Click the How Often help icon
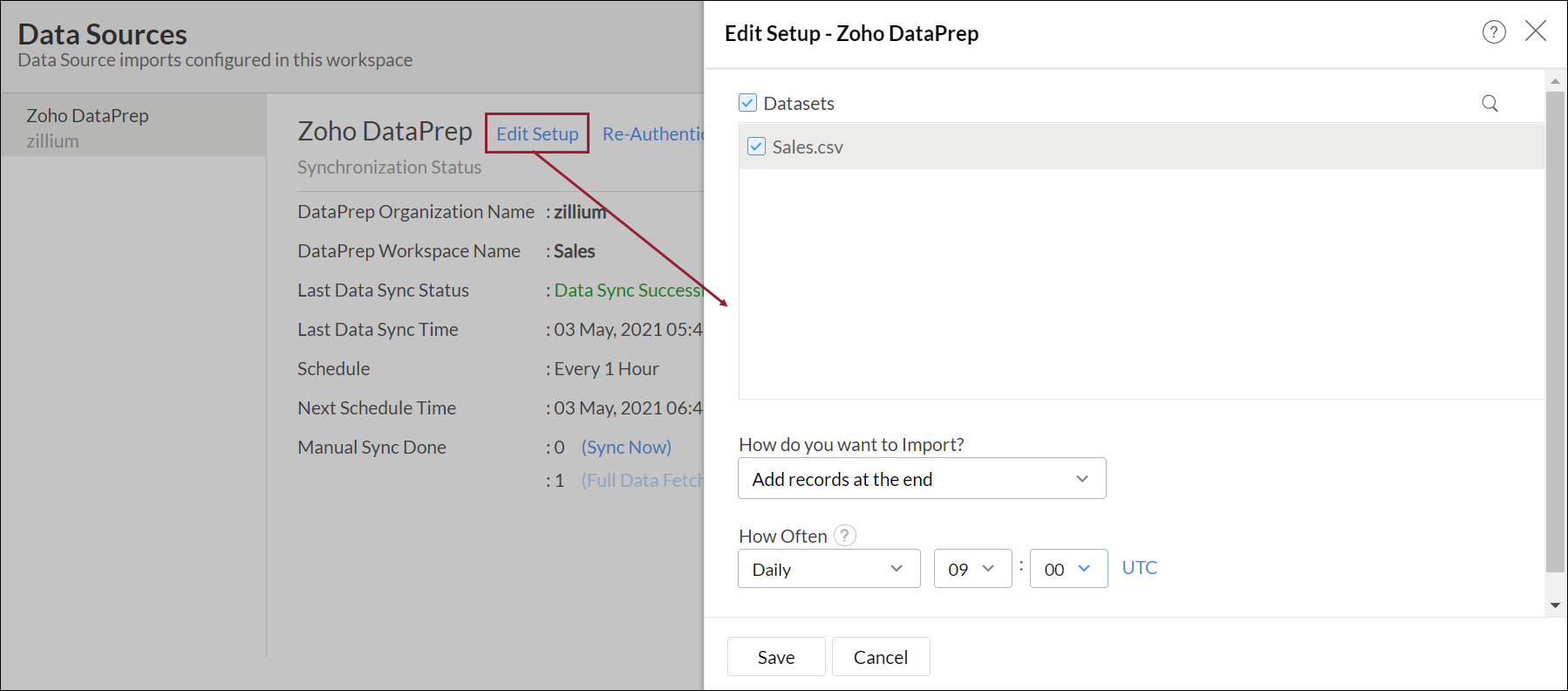Image resolution: width=1568 pixels, height=691 pixels. tap(844, 535)
